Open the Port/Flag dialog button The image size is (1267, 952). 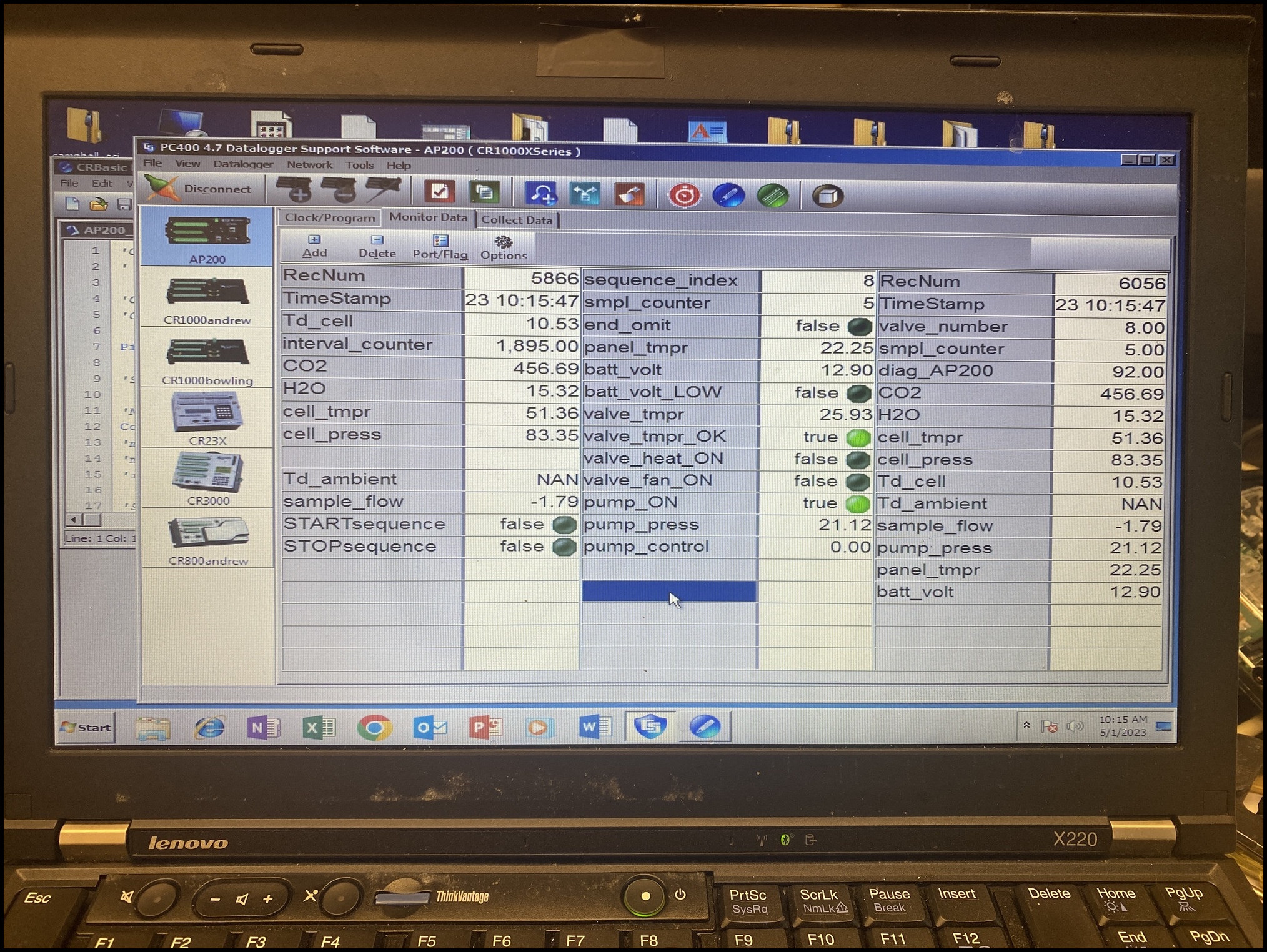coord(440,248)
